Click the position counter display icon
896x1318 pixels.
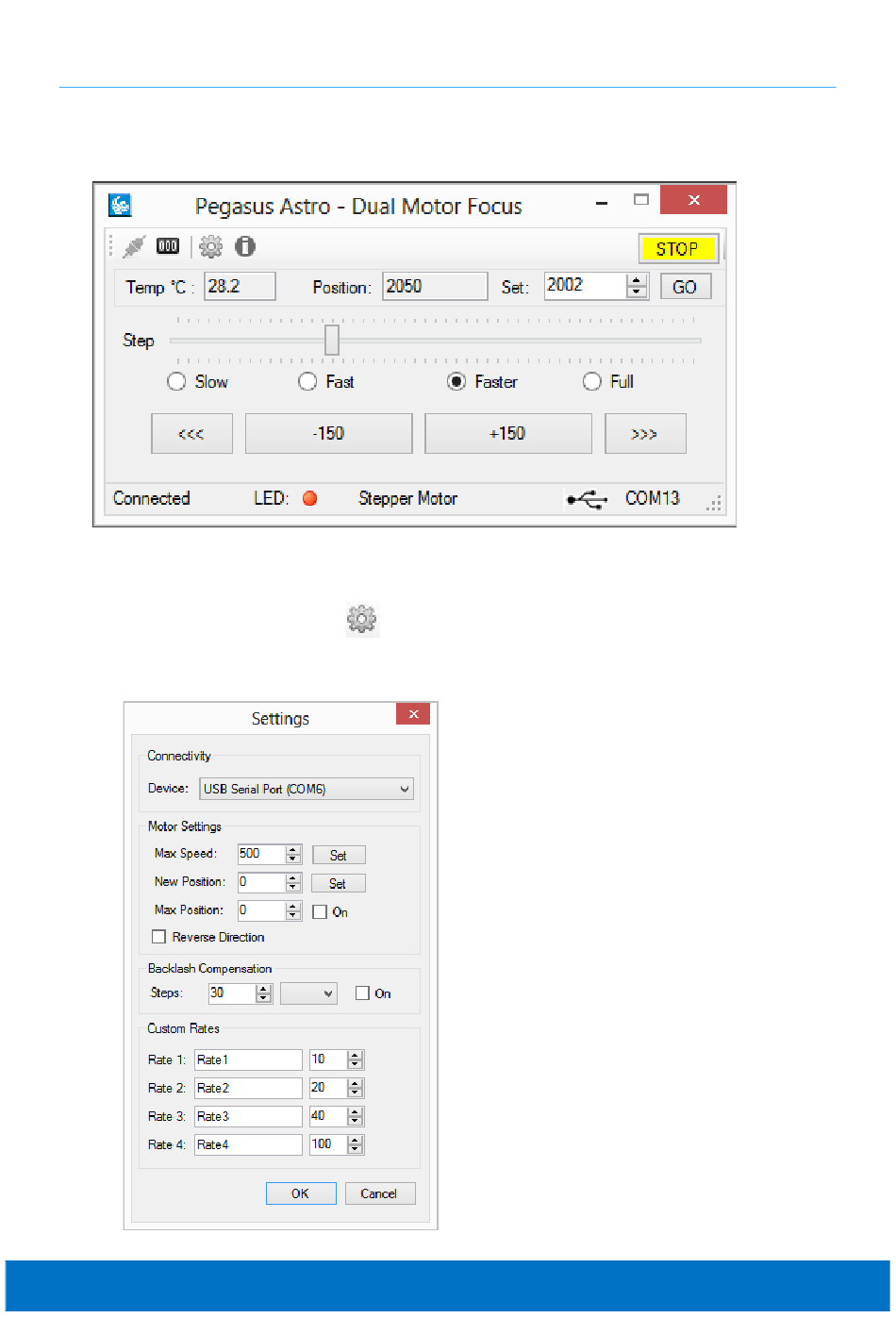click(x=168, y=247)
